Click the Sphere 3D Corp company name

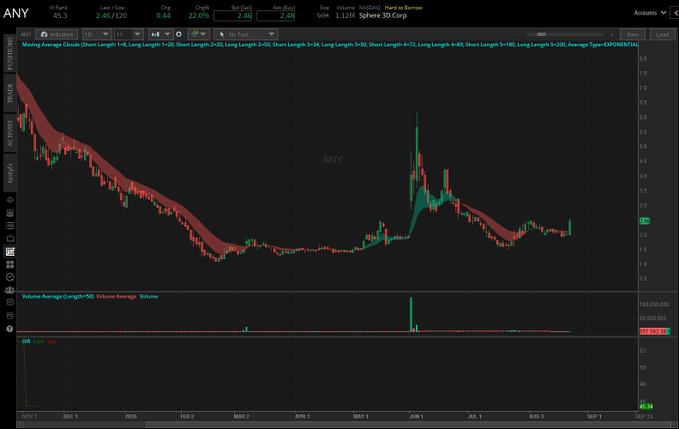pos(383,16)
